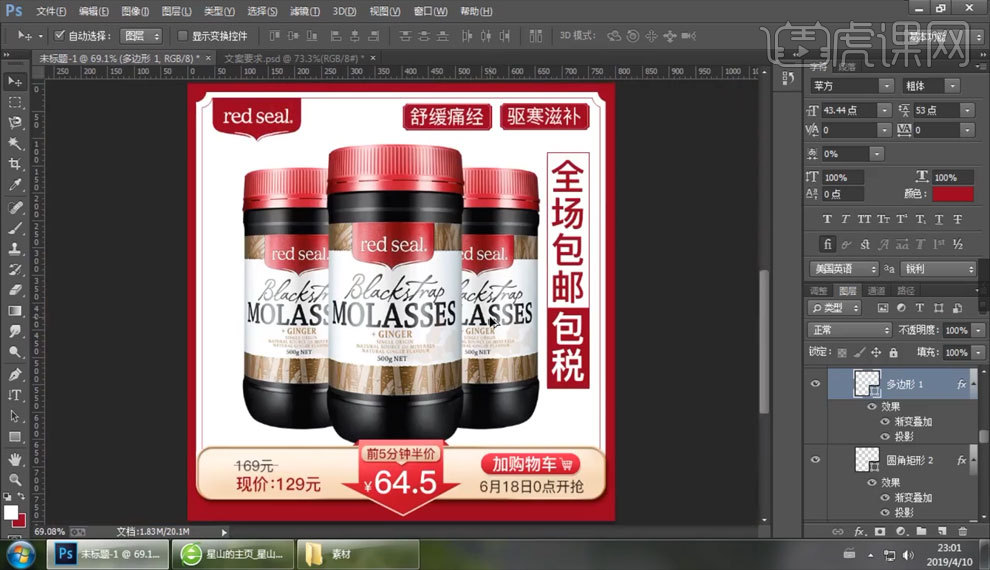990x570 pixels.
Task: Select the Gradient tool
Action: [x=15, y=311]
